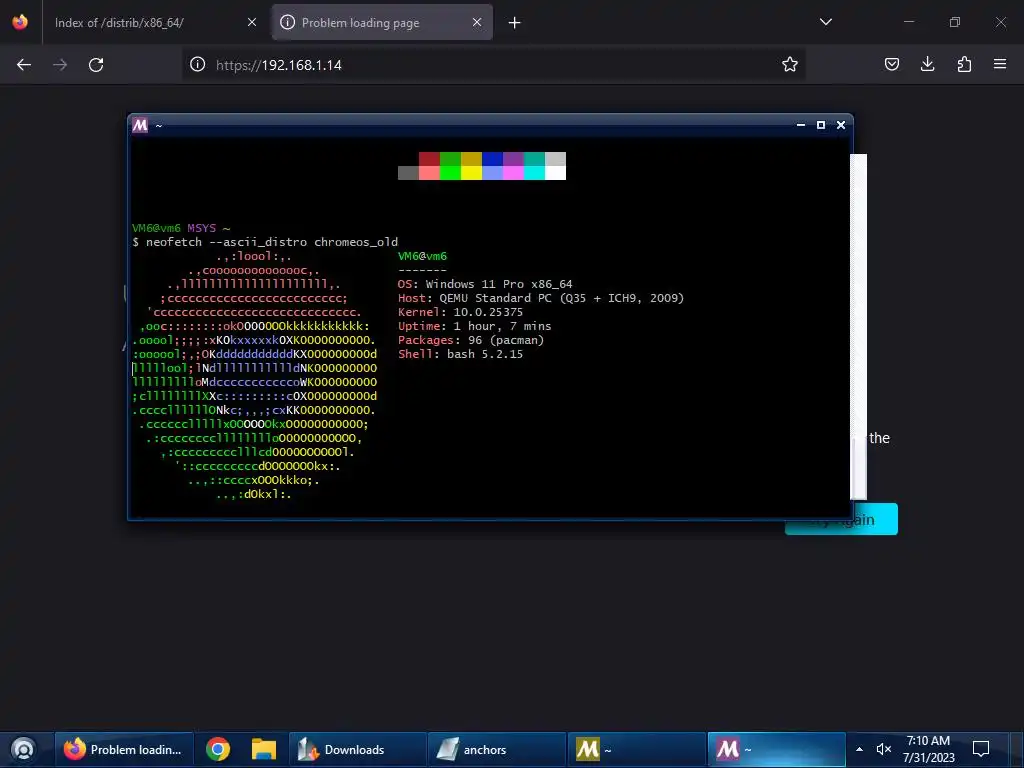Image resolution: width=1024 pixels, height=768 pixels.
Task: Switch to Firefox 'Problem loadin...' taskbar item
Action: [123, 750]
